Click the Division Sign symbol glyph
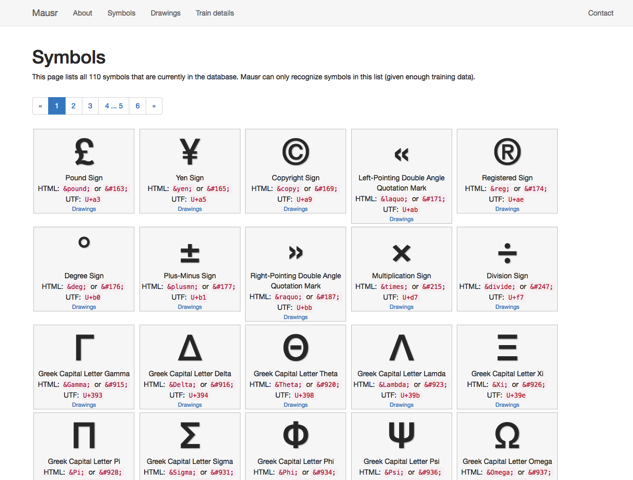Viewport: 633px width, 480px height. (507, 254)
